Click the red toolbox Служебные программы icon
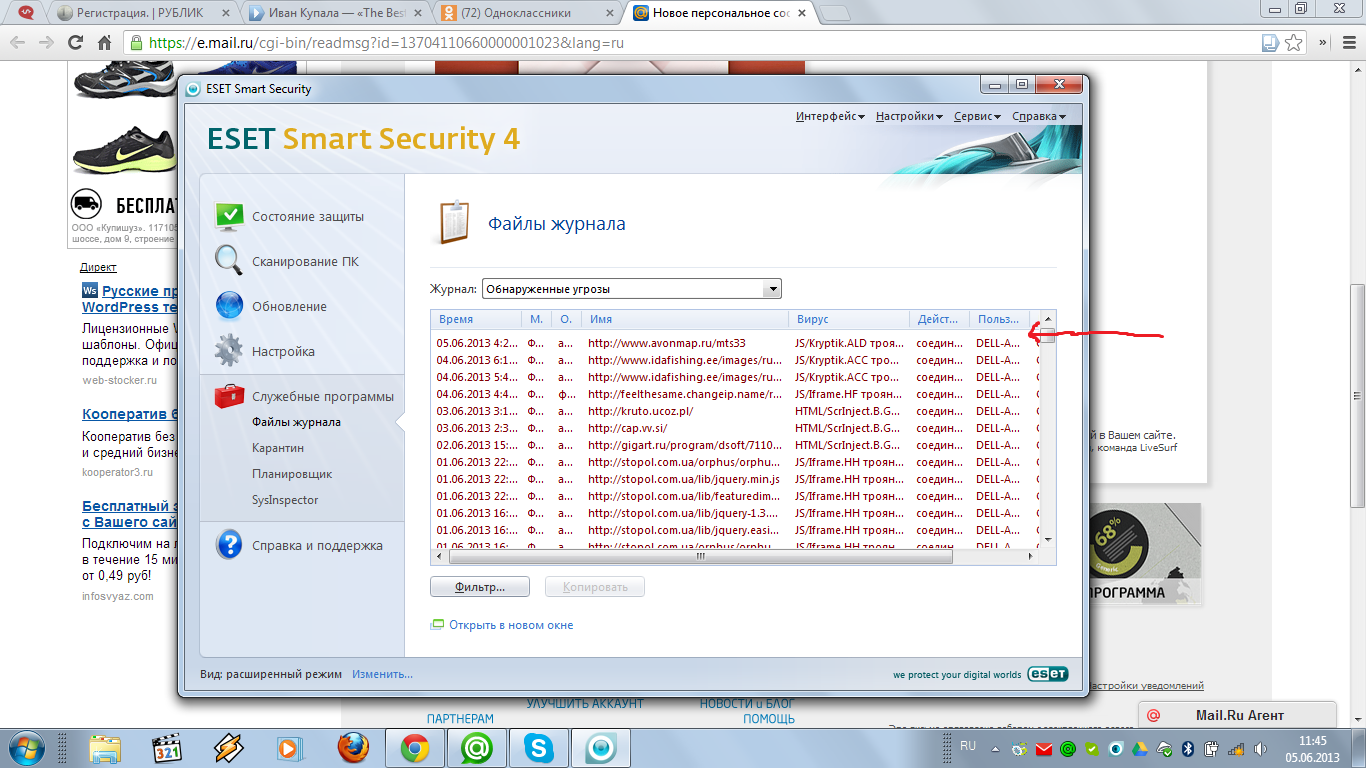This screenshot has height=768, width=1366. point(229,396)
